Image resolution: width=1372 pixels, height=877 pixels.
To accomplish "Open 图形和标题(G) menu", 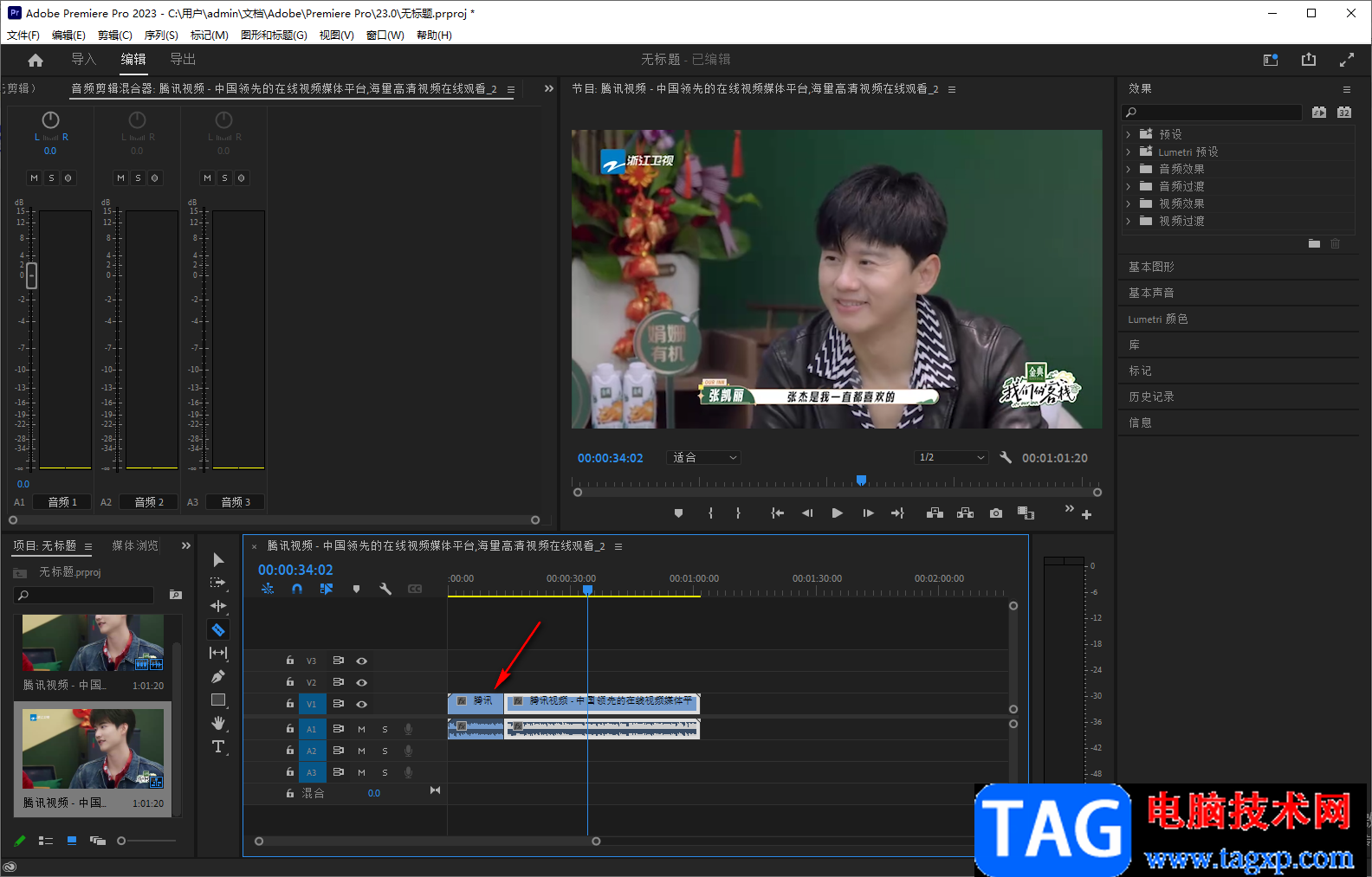I will (274, 35).
